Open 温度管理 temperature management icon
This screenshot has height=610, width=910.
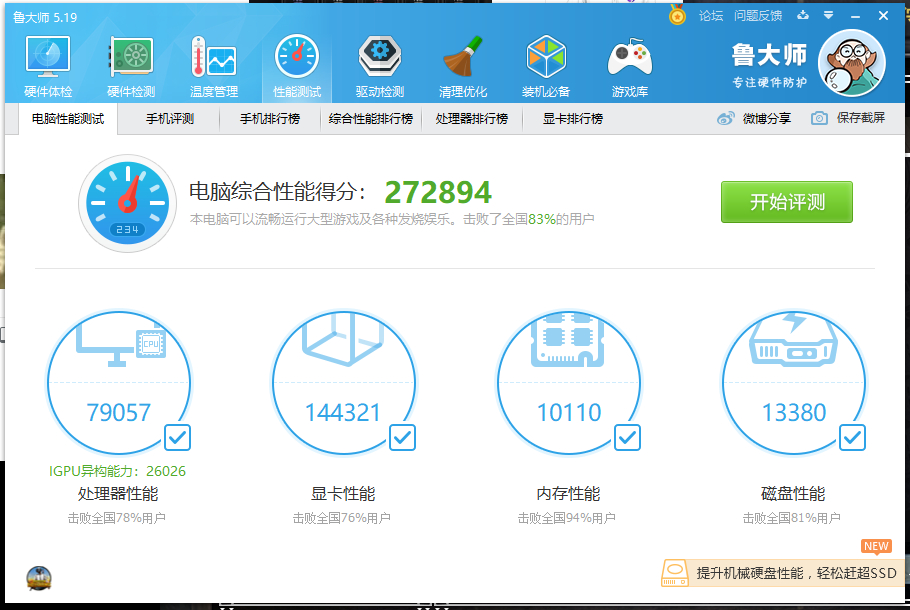(214, 67)
